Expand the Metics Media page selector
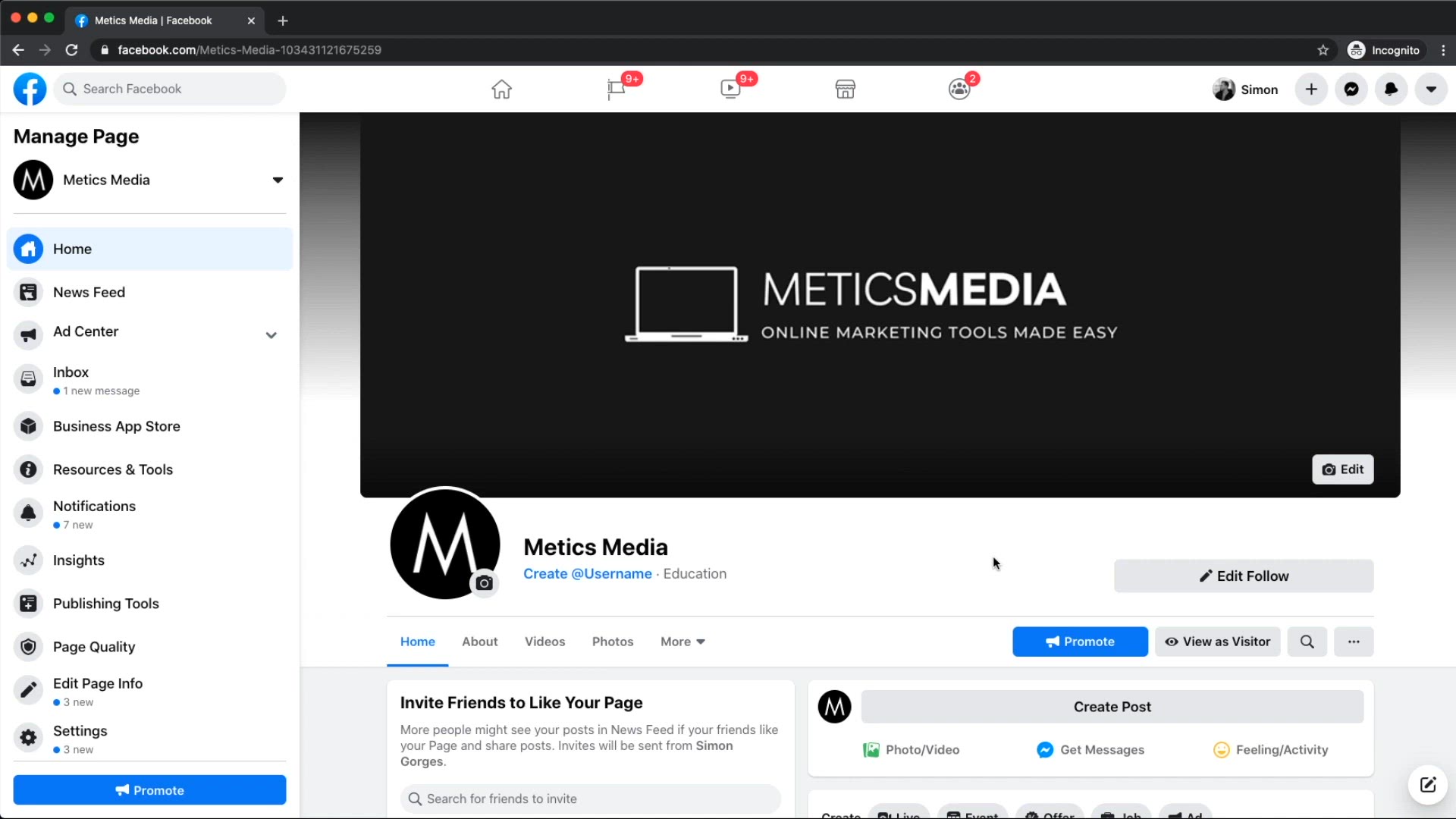The height and width of the screenshot is (819, 1456). click(x=278, y=180)
